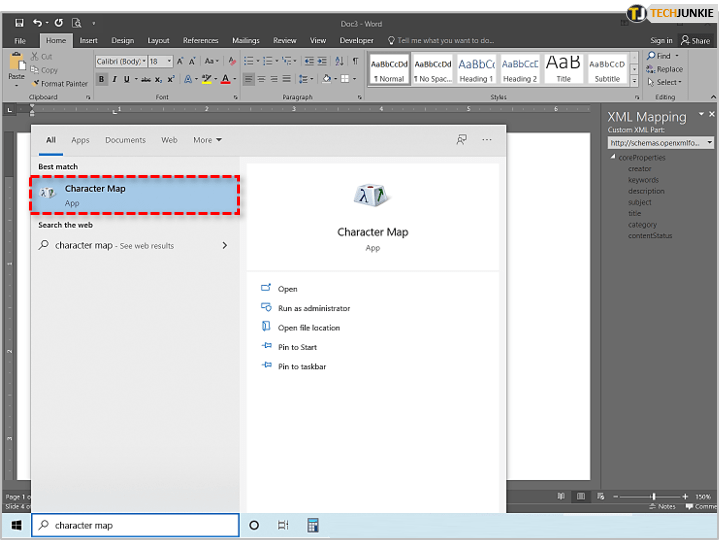Viewport: 722px width, 540px height.
Task: Click the search feedback icon
Action: pos(461,140)
